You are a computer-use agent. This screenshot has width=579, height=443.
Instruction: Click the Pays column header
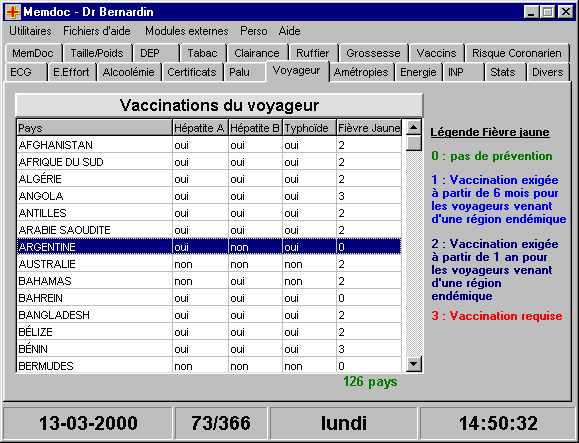[95, 128]
